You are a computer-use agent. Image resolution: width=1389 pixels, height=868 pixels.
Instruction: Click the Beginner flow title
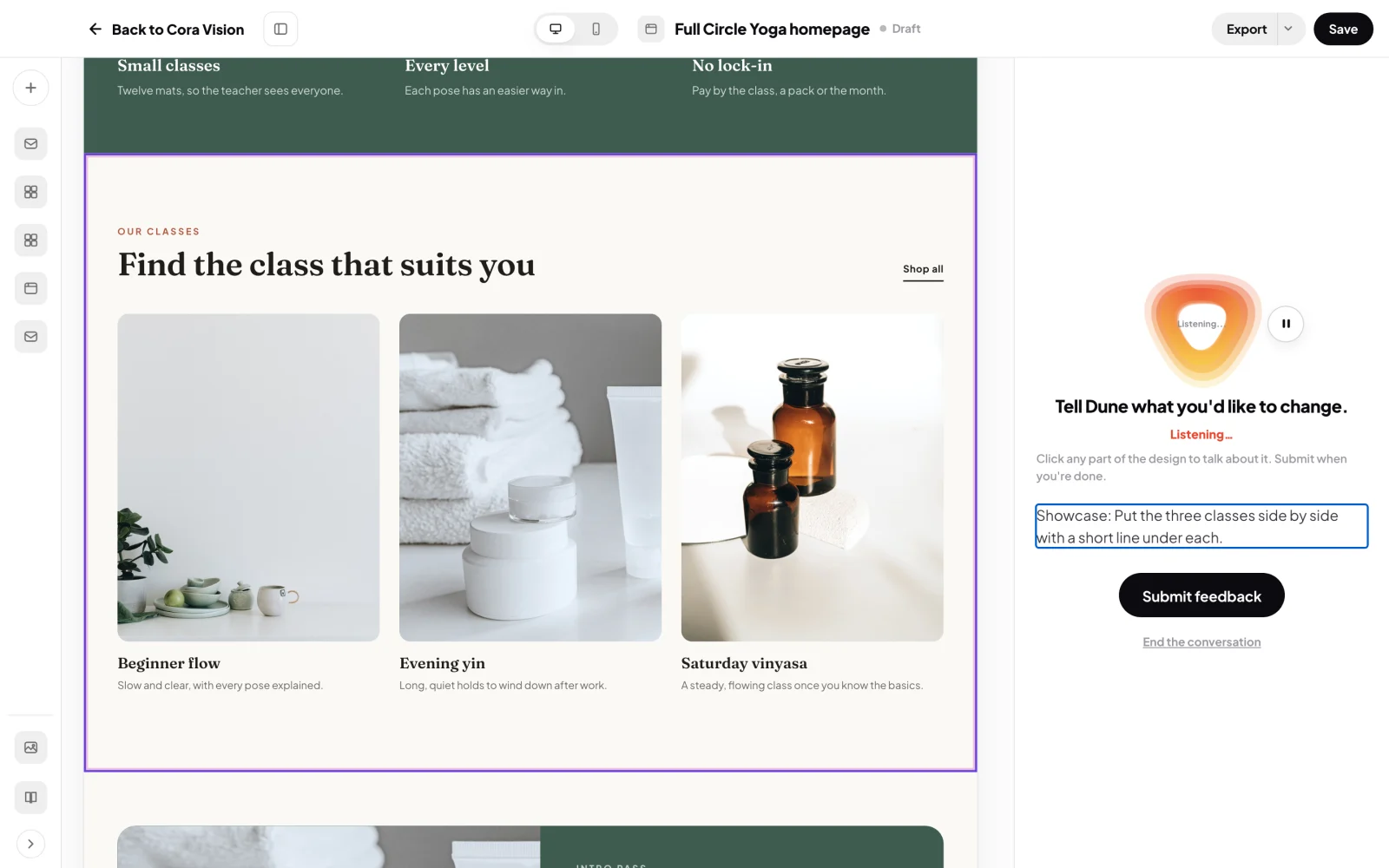(x=168, y=663)
